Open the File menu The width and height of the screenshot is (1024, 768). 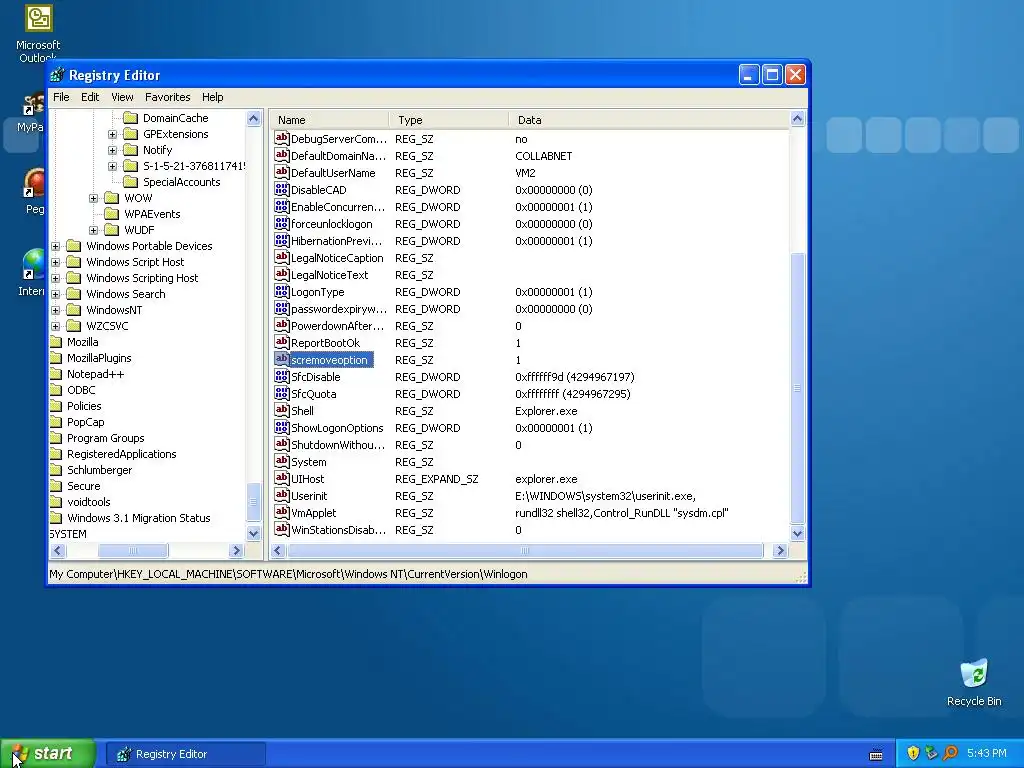(x=61, y=97)
